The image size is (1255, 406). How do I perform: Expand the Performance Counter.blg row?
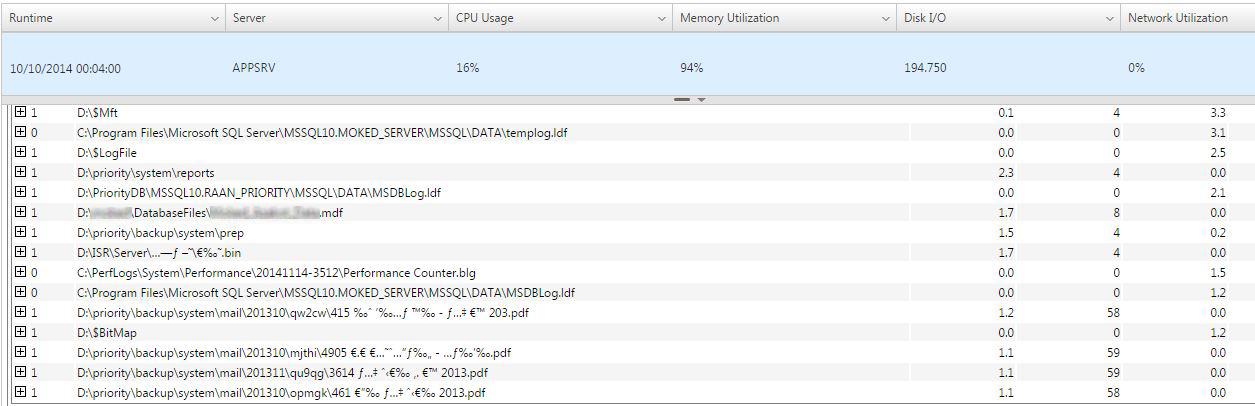[x=20, y=273]
